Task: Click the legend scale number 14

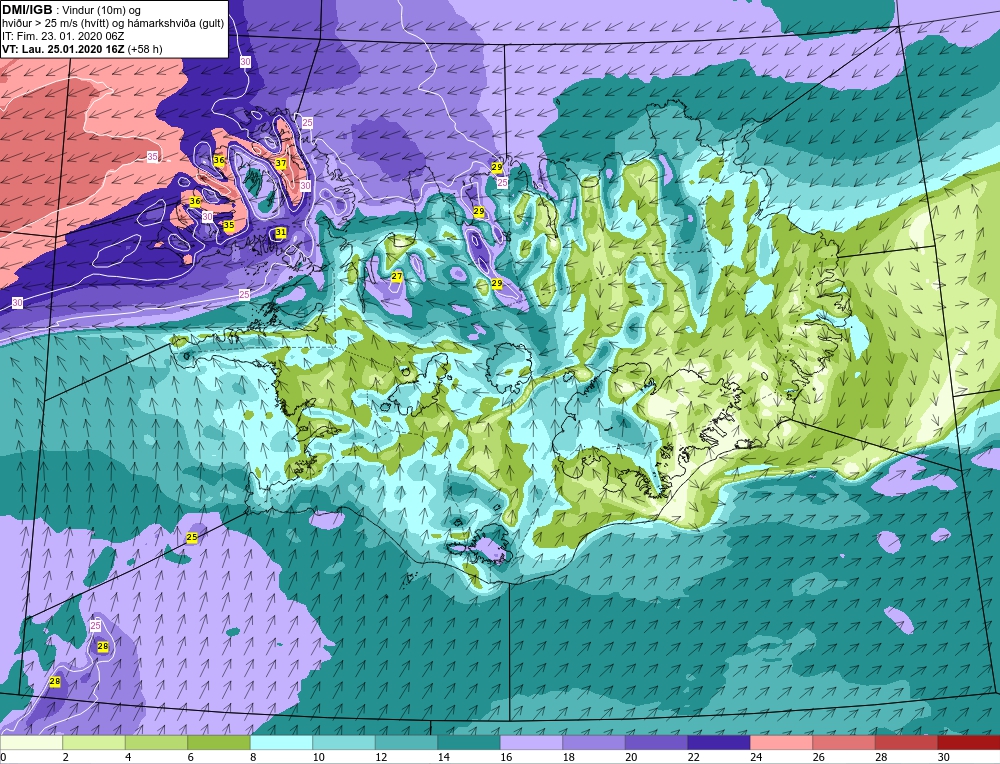Action: click(x=444, y=757)
